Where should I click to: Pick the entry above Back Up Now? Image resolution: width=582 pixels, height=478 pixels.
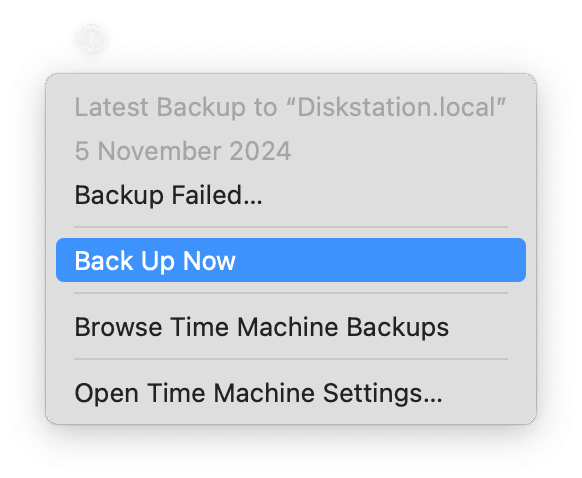point(169,195)
